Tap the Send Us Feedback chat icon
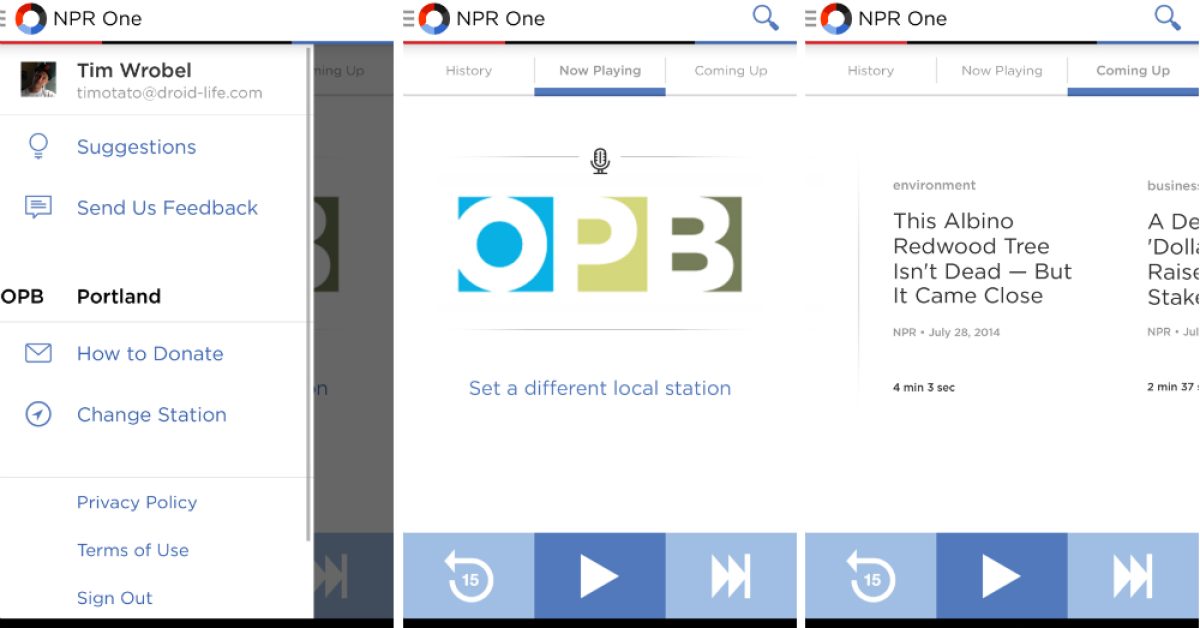Image resolution: width=1200 pixels, height=628 pixels. click(38, 208)
